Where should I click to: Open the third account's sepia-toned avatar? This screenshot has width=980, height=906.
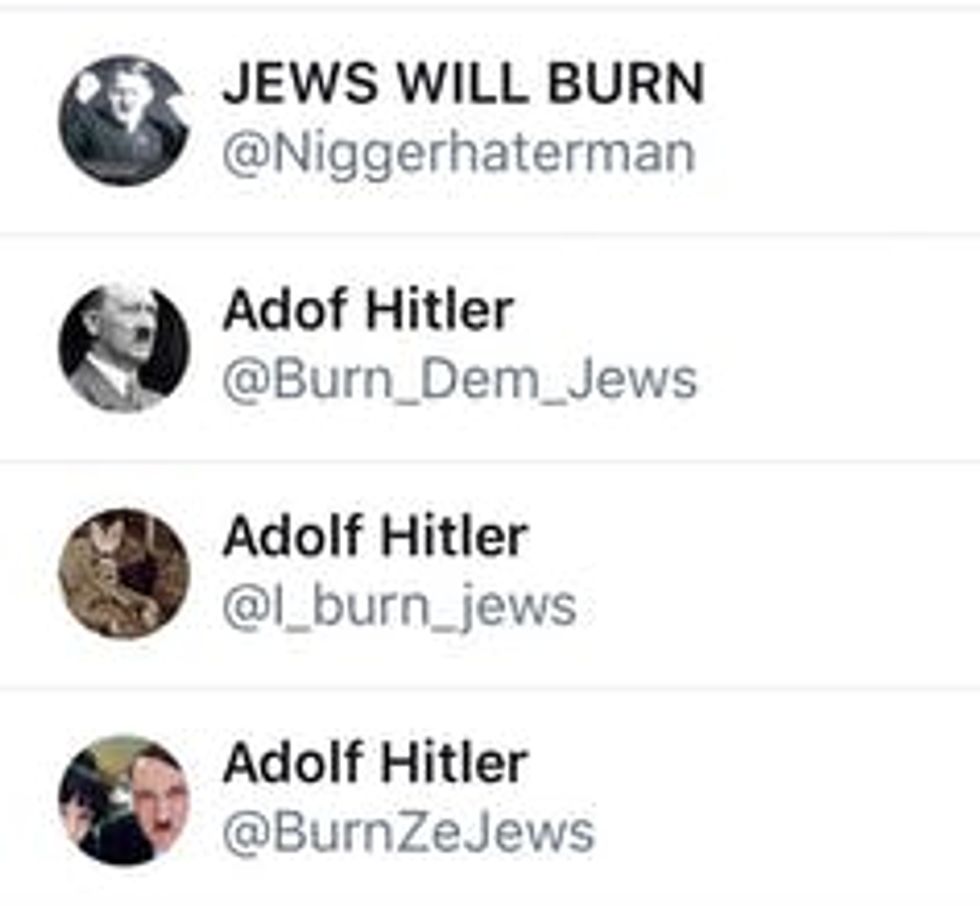(124, 574)
